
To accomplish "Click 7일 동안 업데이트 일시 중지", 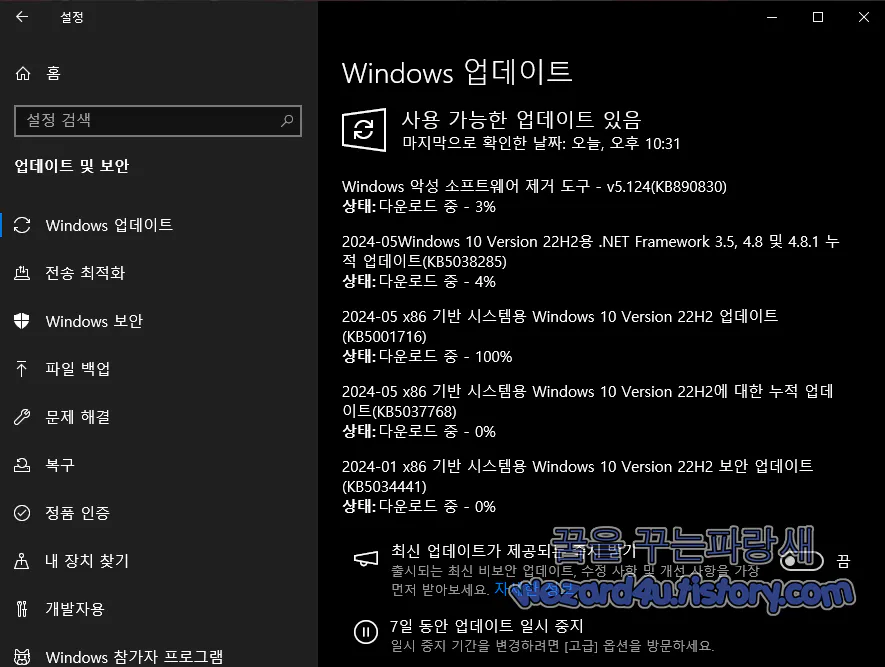I will coord(486,626).
